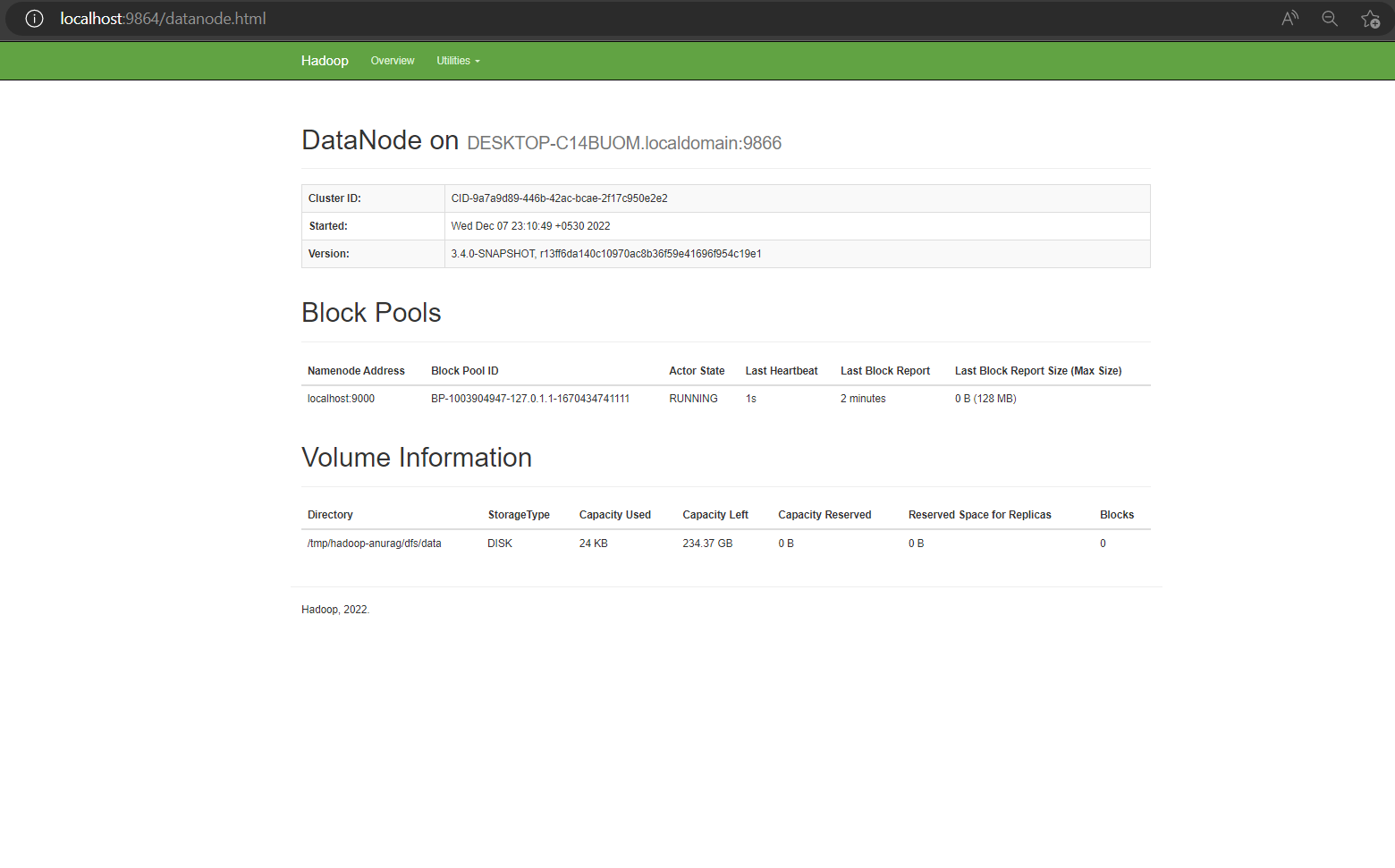
Task: Click the Hadoop brand link in the navbar
Action: (325, 61)
